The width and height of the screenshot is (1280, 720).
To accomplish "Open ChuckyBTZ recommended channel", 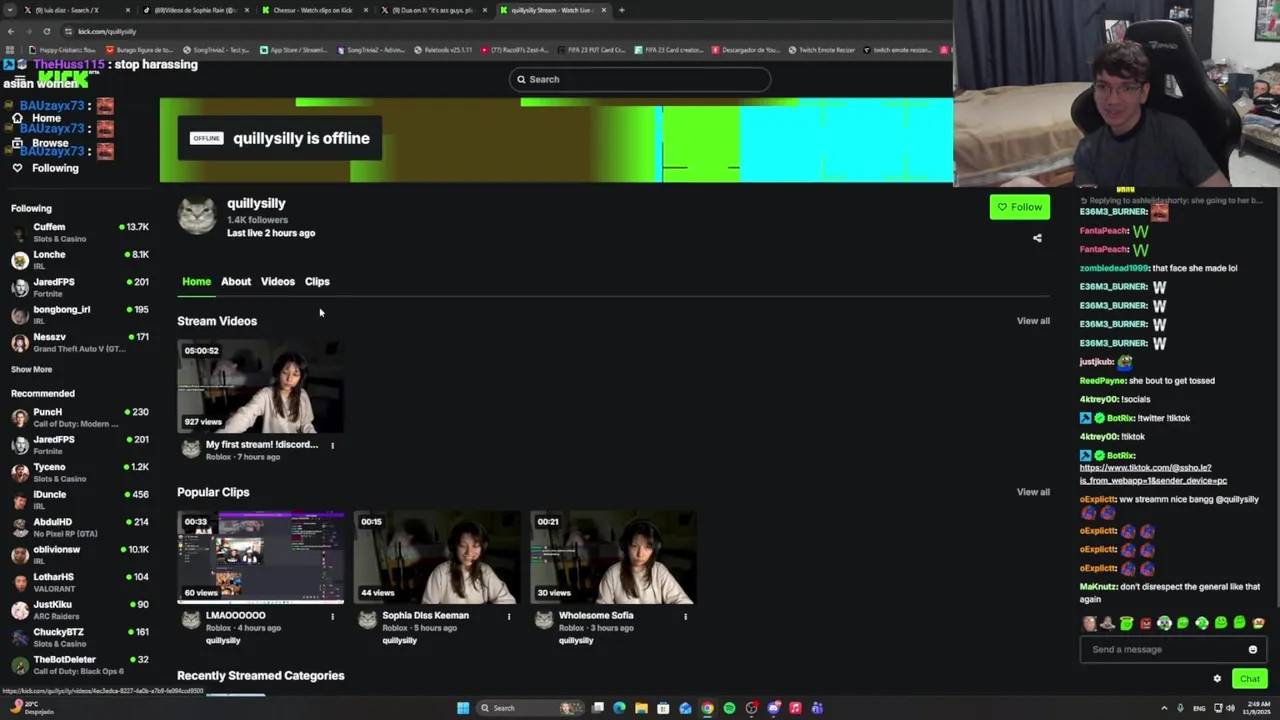I will tap(80, 637).
